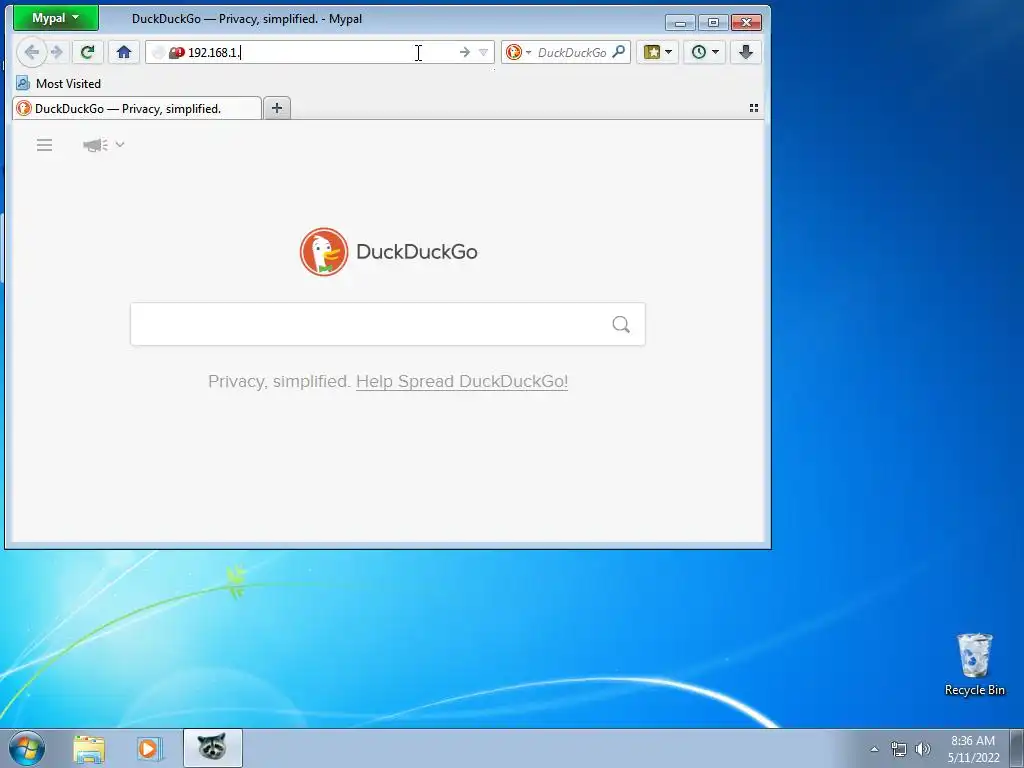Screen dimensions: 1024x768
Task: Click the main DuckDuckGo search box
Action: point(388,324)
